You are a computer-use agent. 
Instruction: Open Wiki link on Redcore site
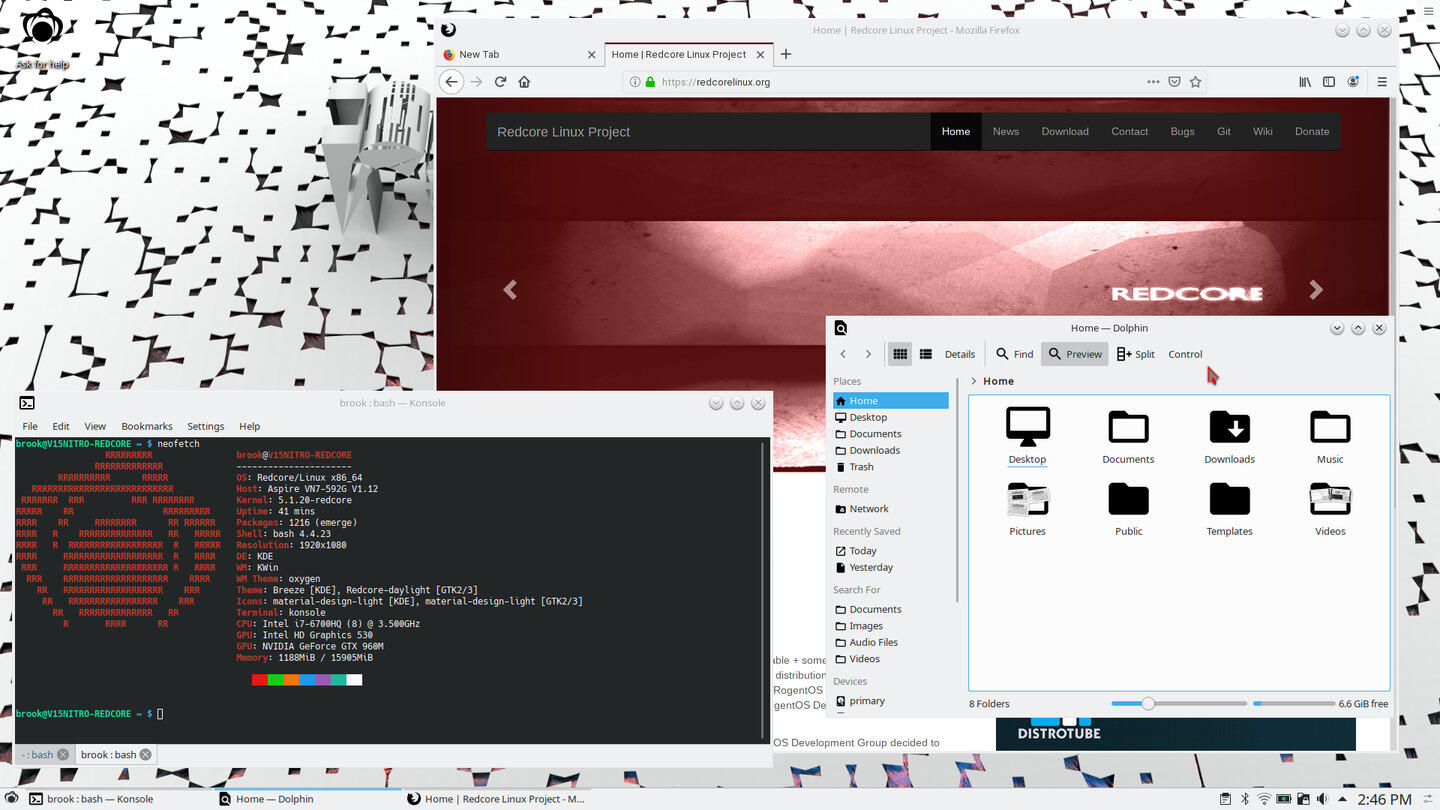coord(1263,131)
